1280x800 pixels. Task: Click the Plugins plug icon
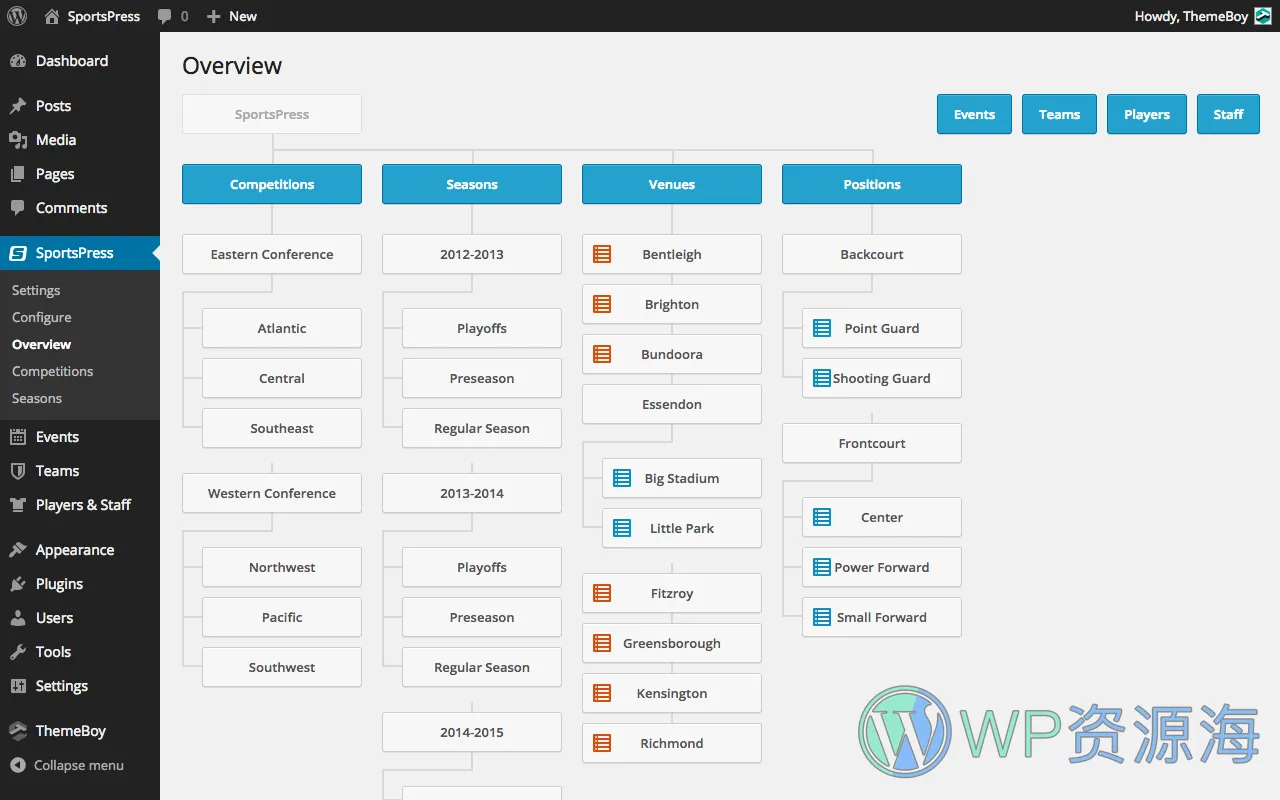18,584
